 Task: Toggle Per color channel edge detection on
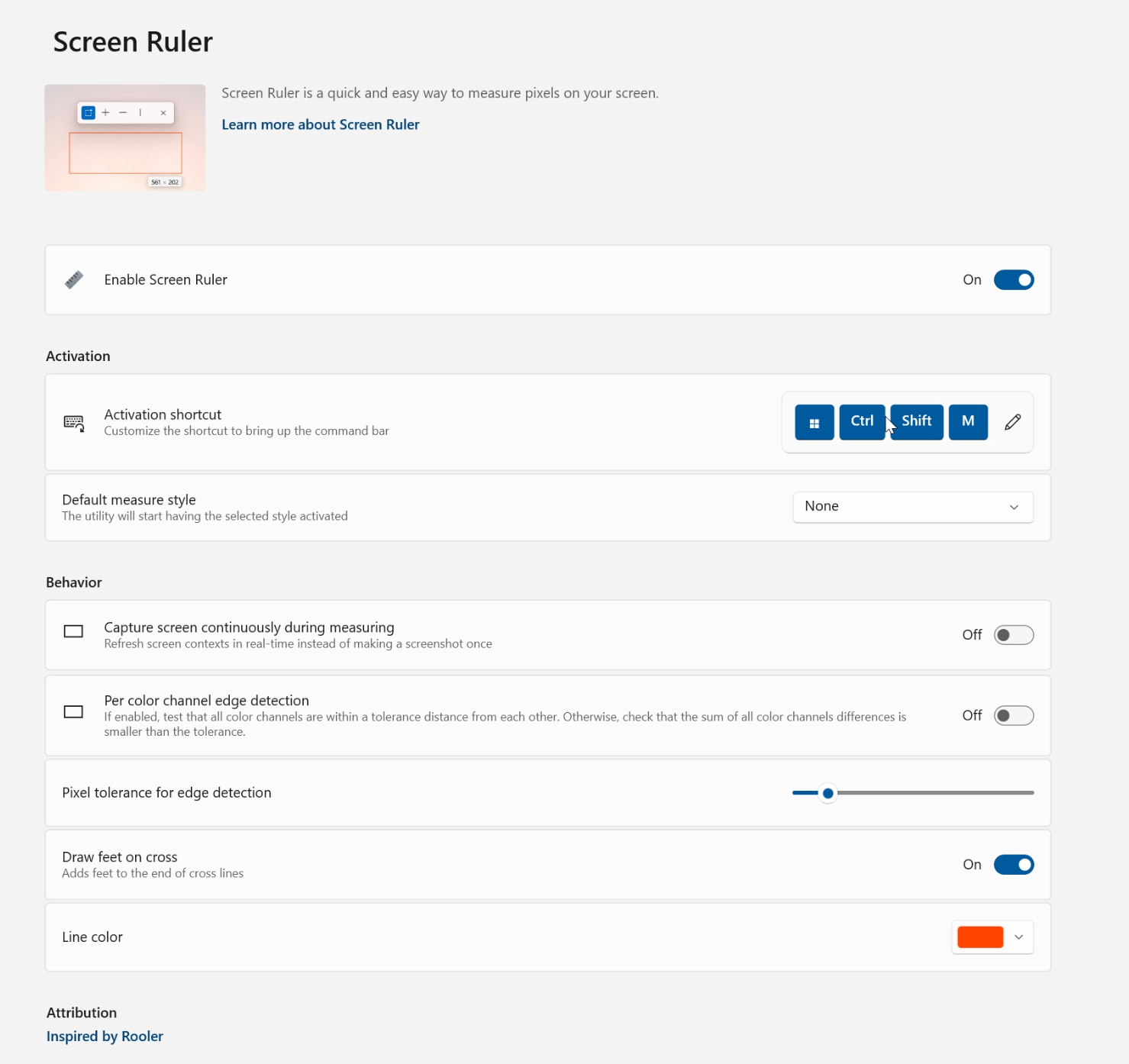1014,715
